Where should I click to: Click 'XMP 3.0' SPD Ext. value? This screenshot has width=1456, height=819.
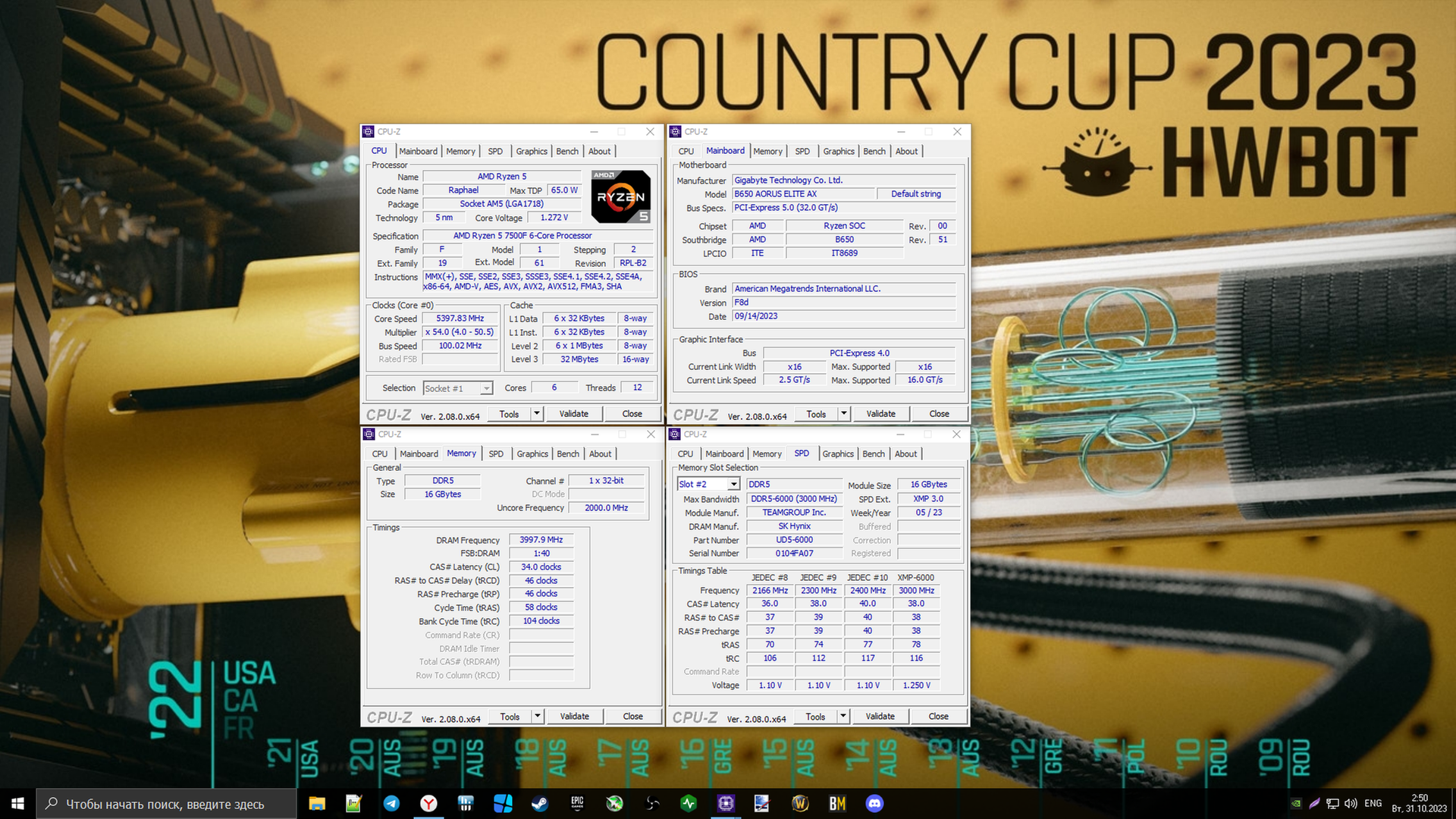tap(928, 499)
